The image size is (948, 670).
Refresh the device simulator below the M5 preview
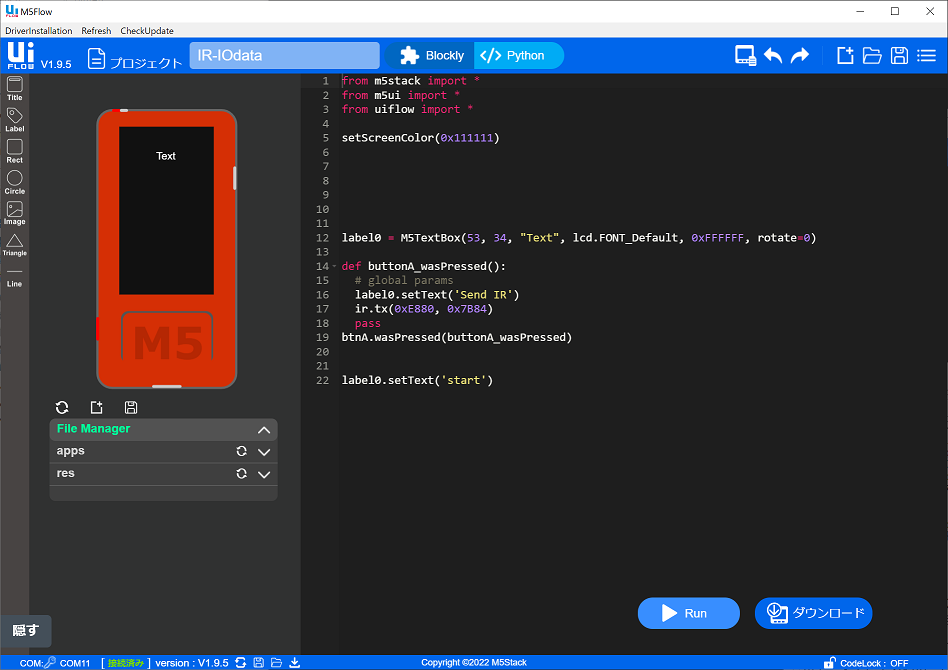pyautogui.click(x=62, y=407)
